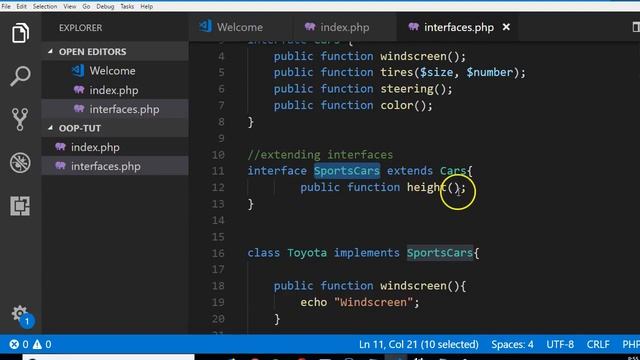
Task: Click the comment //extending interfaces
Action: point(320,155)
